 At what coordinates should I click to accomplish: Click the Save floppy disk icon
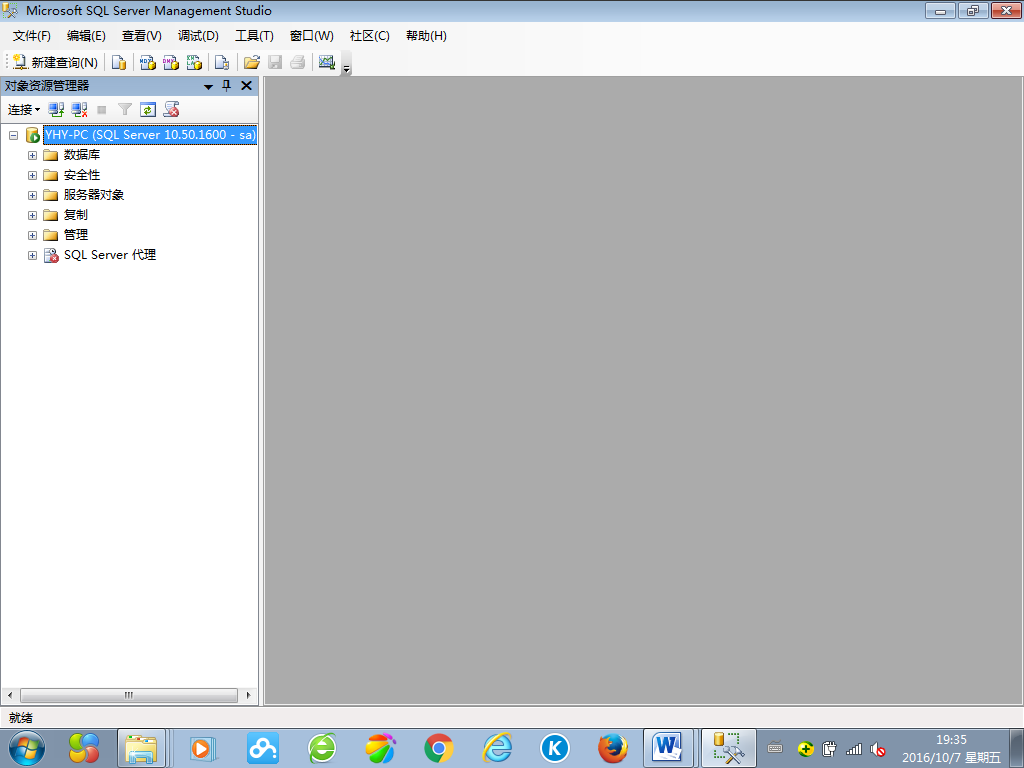point(275,62)
